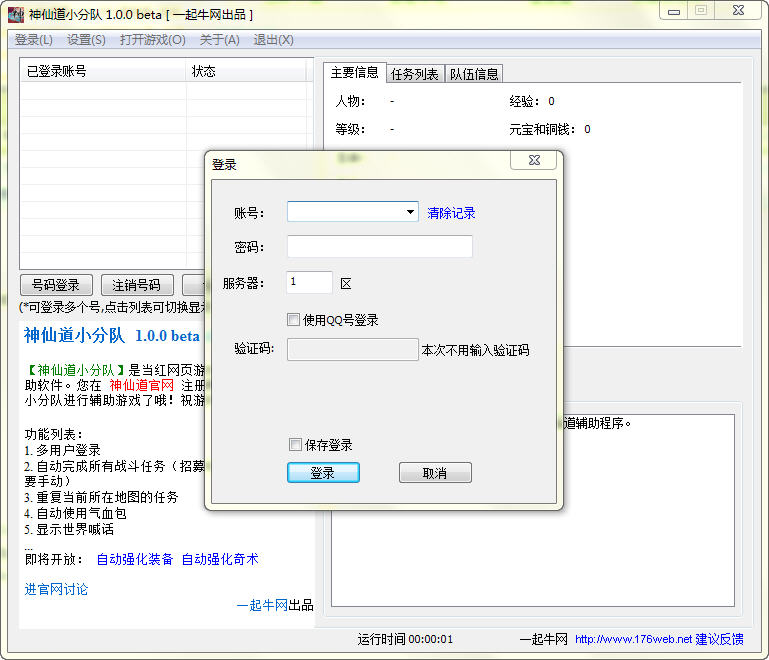Open the 设置(S) menu
The height and width of the screenshot is (660, 769).
click(x=86, y=40)
